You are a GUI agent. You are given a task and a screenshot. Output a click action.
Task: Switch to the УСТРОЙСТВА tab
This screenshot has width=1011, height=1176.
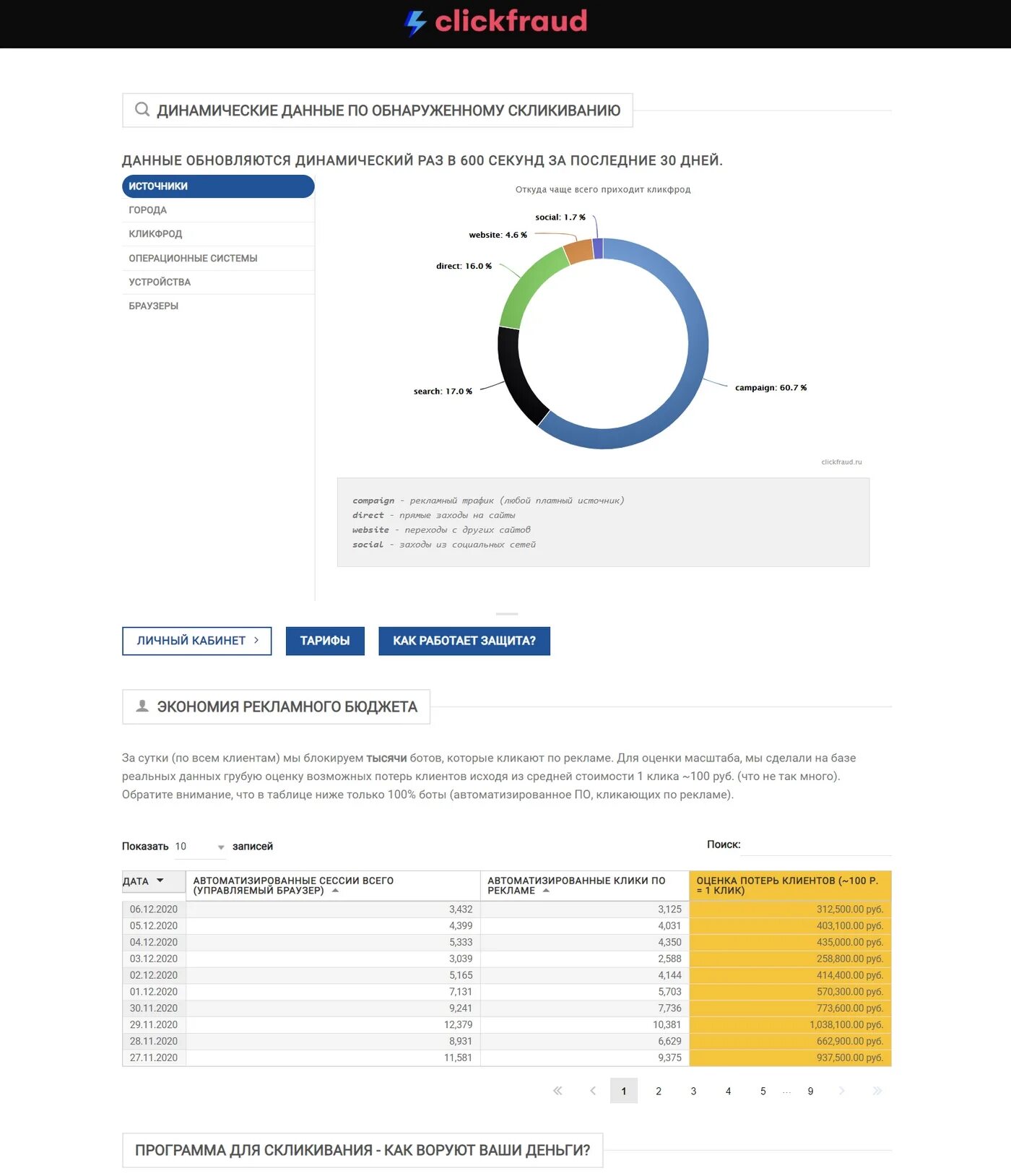(218, 282)
